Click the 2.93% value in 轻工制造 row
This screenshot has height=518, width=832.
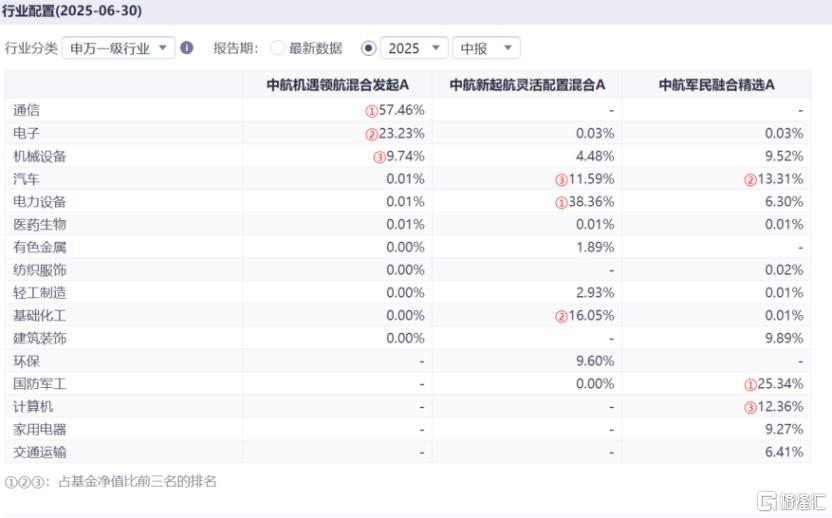[x=595, y=293]
